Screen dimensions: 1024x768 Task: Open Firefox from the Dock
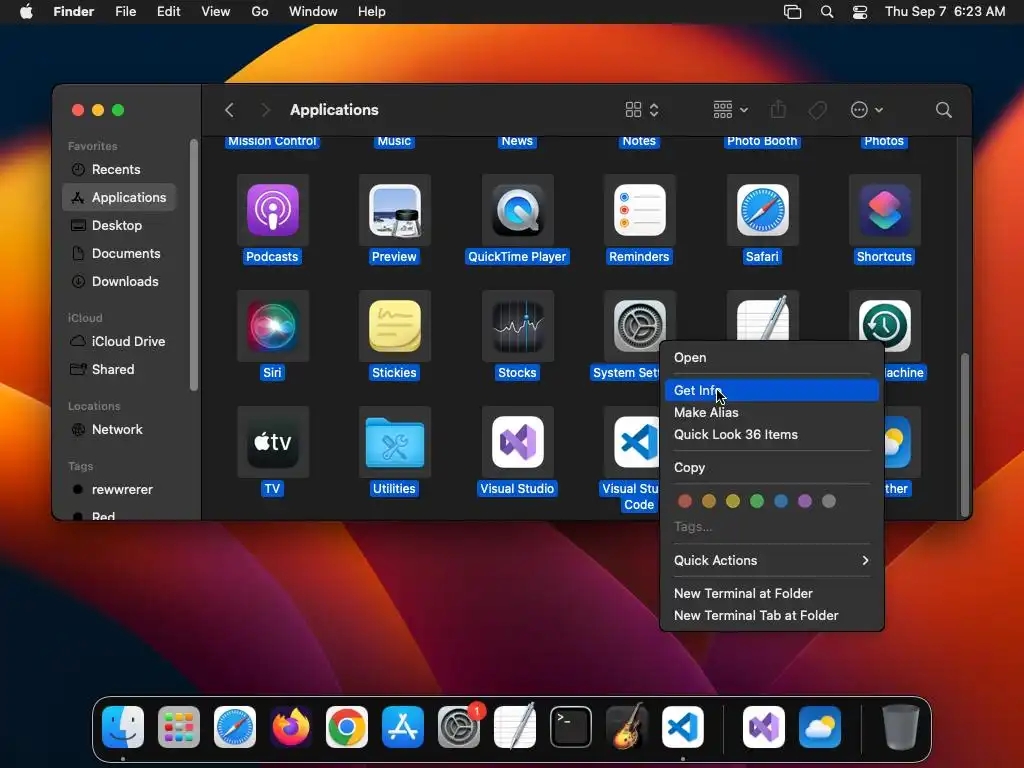[x=291, y=727]
